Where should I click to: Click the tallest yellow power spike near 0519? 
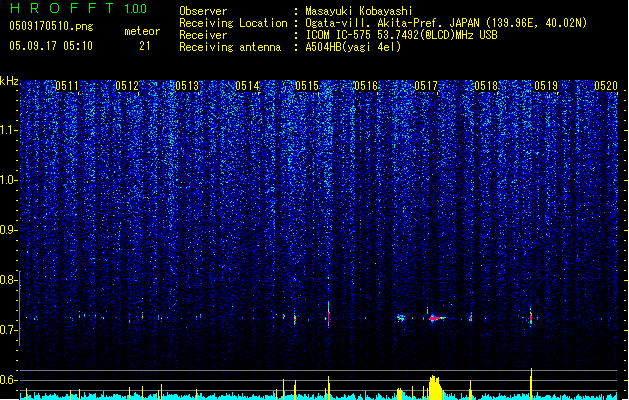click(532, 384)
